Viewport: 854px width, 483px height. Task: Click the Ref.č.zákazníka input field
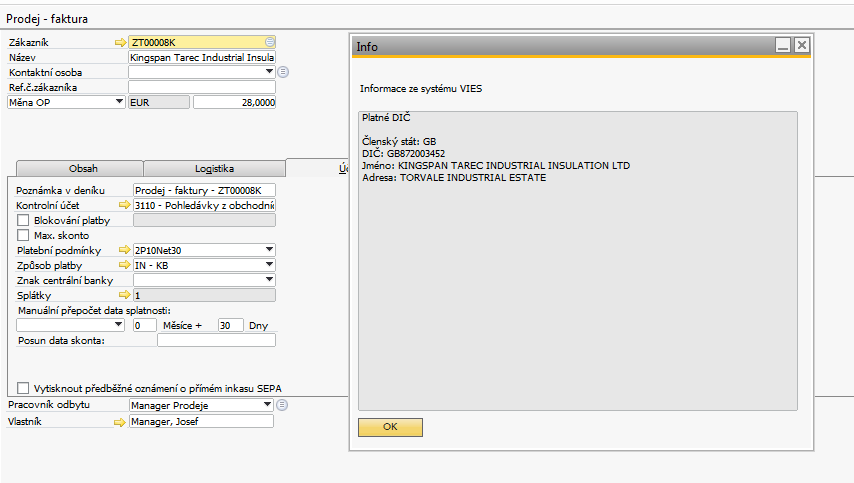(202, 87)
